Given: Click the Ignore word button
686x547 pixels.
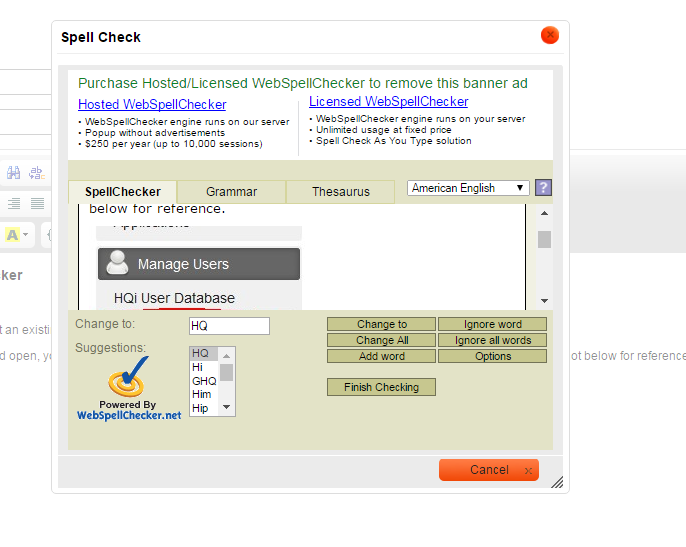Looking at the screenshot, I should [493, 324].
